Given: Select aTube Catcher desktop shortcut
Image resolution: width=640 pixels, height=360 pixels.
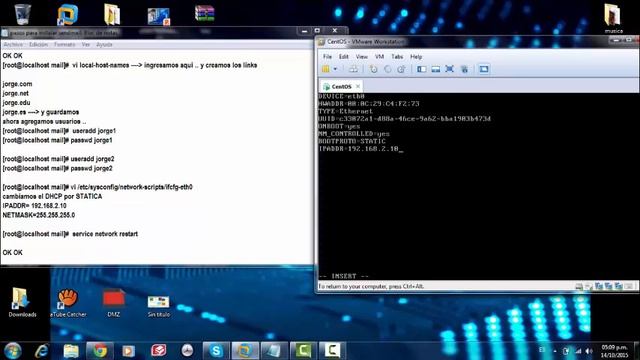Looking at the screenshot, I should (68, 302).
